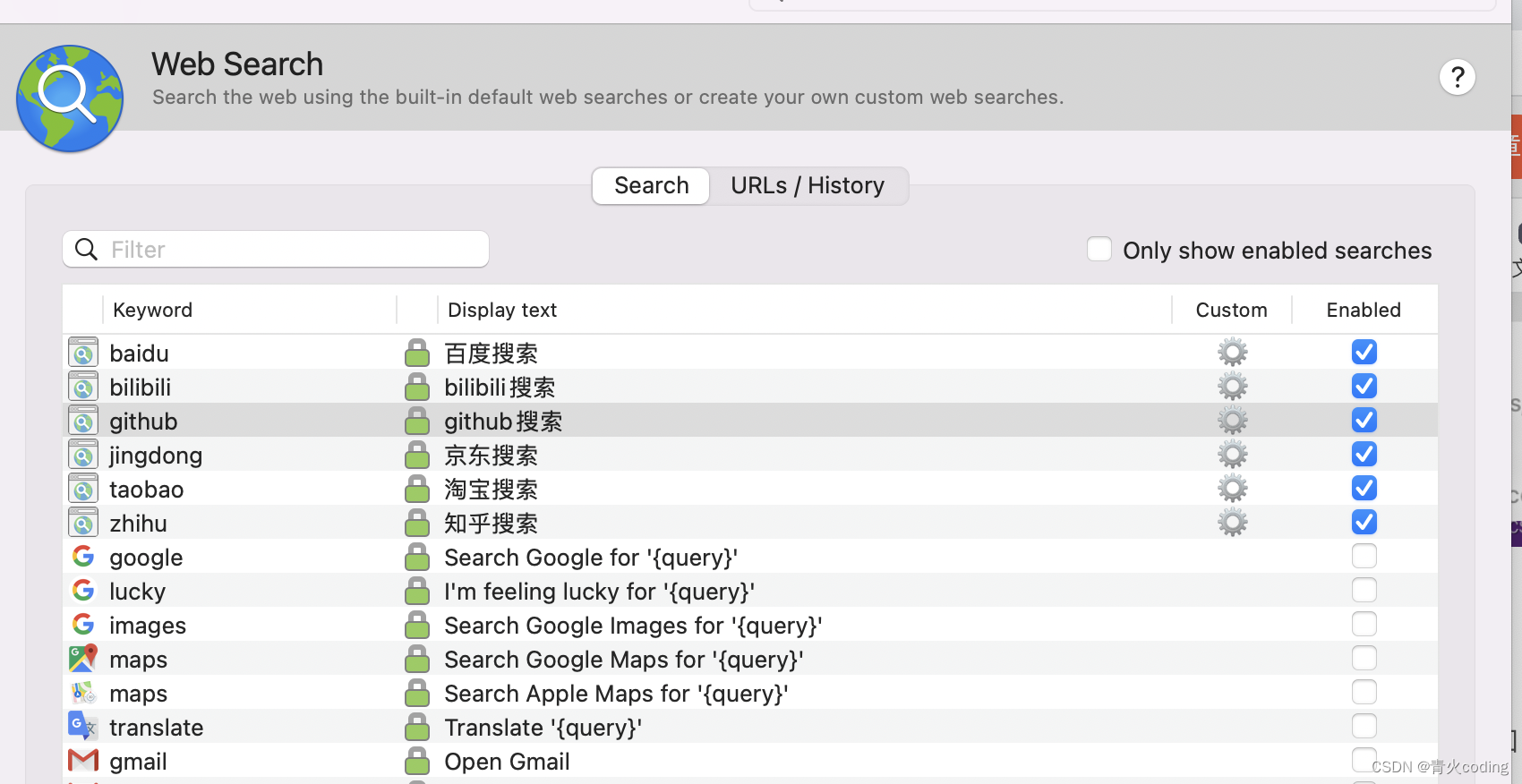Open custom settings gear for jingdong

click(x=1233, y=455)
